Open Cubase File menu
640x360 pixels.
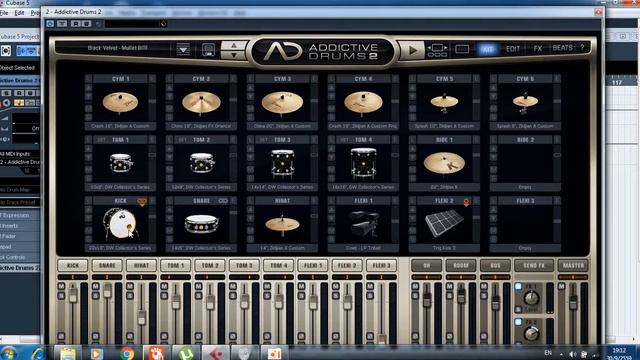pyautogui.click(x=4, y=13)
